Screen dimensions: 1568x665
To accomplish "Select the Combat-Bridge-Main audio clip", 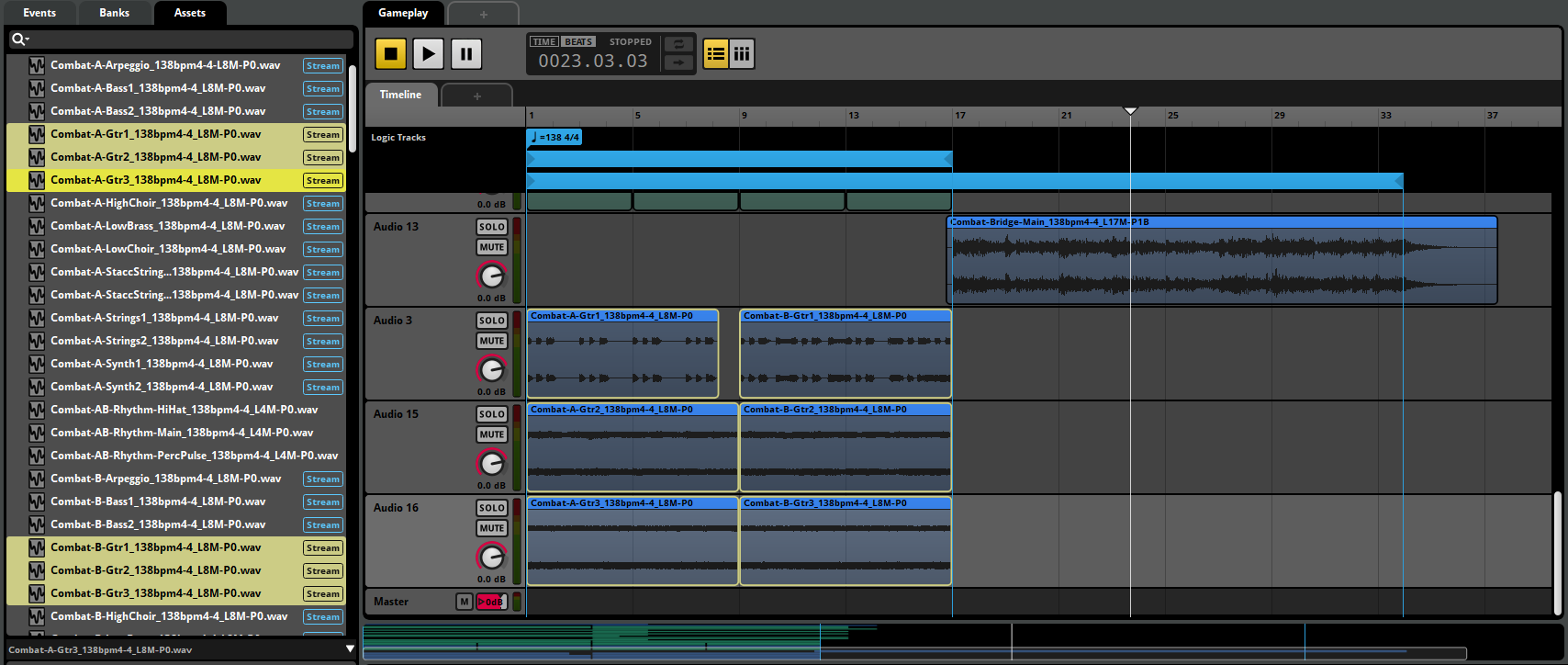I will pos(1222,260).
